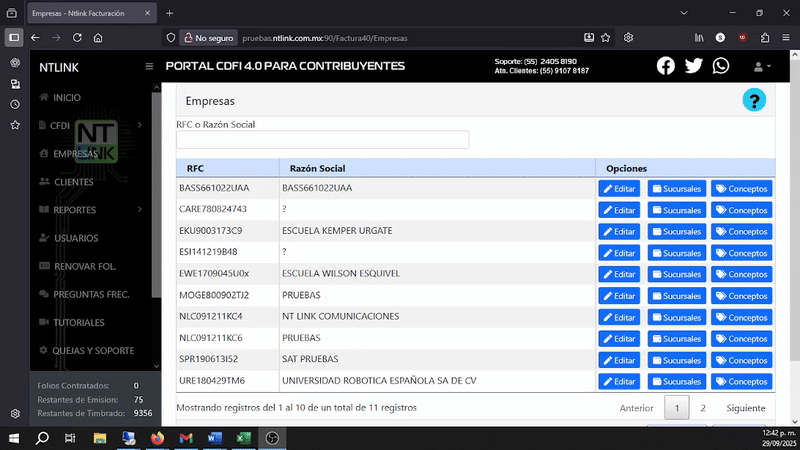Viewport: 800px width, 450px height.
Task: Open the Facebook icon in header
Action: (x=665, y=66)
